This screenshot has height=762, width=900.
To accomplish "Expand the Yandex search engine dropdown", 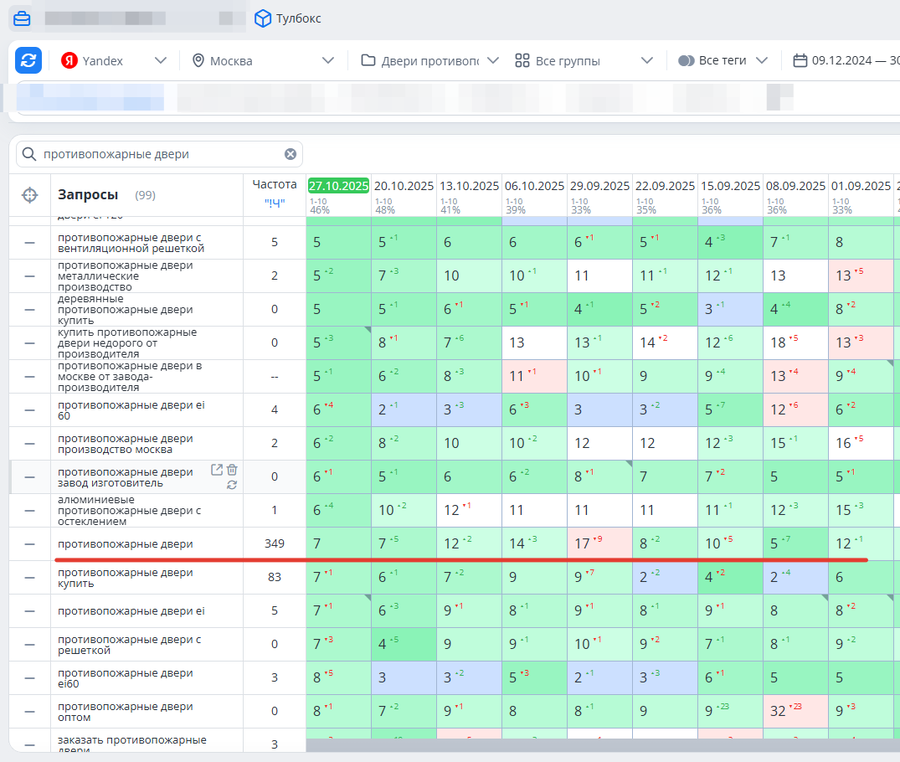I will (x=113, y=61).
